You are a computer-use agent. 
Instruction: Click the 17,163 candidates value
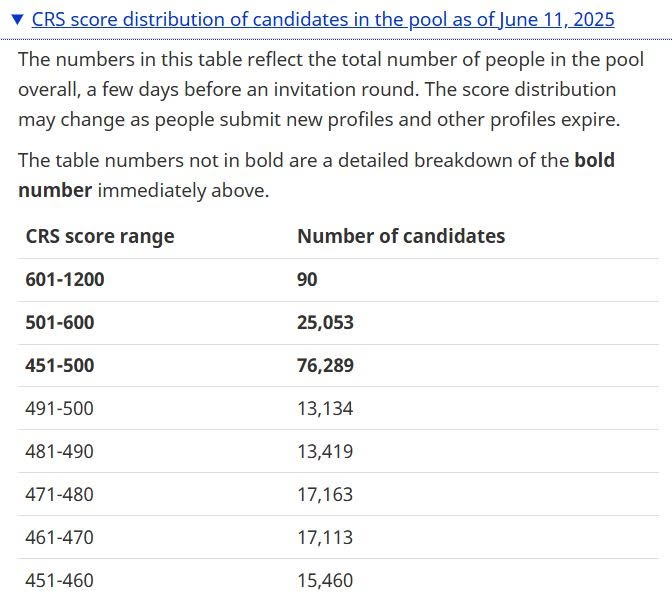325,494
